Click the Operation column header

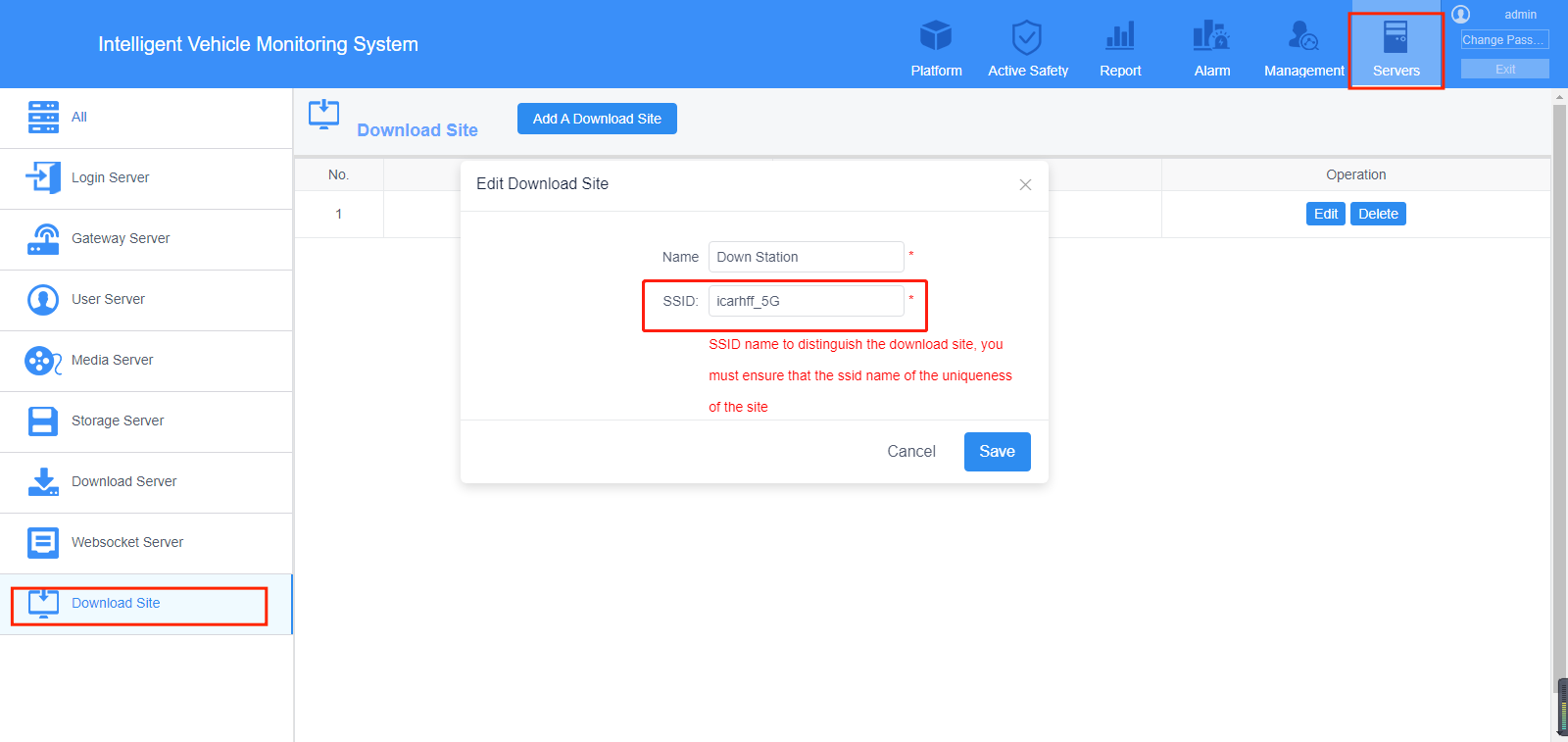[x=1356, y=174]
